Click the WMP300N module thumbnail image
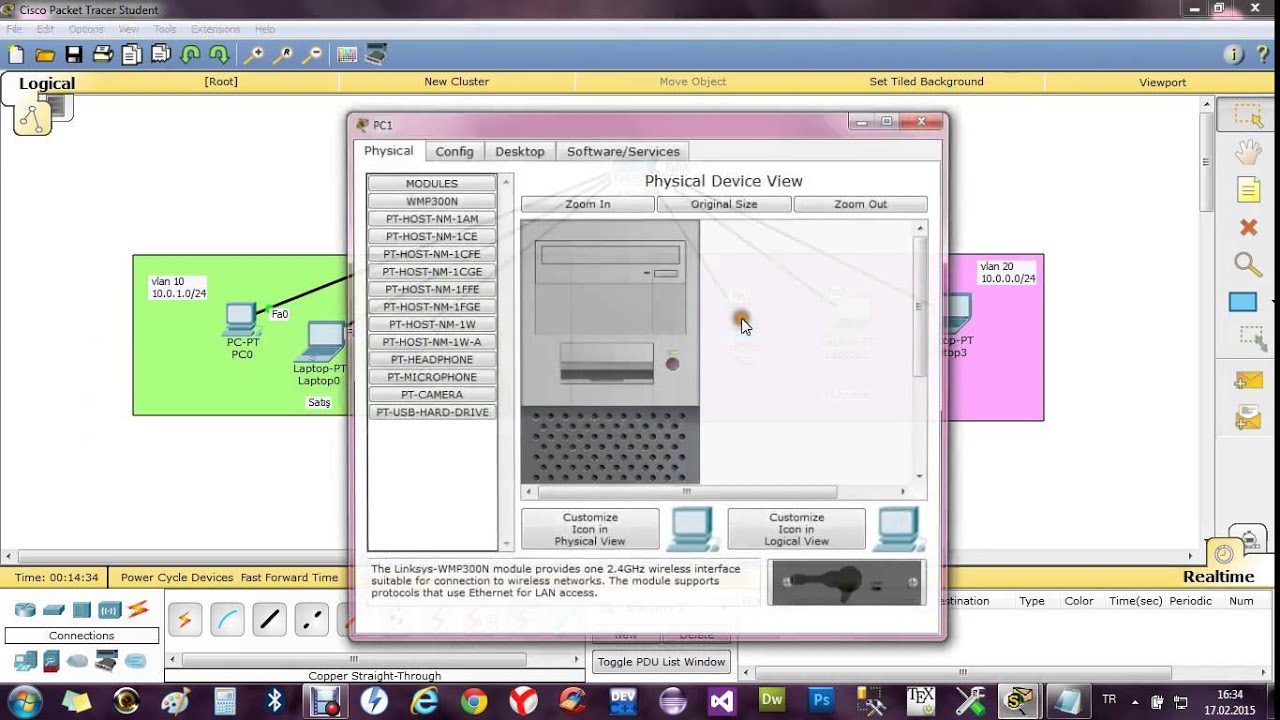 click(x=846, y=582)
